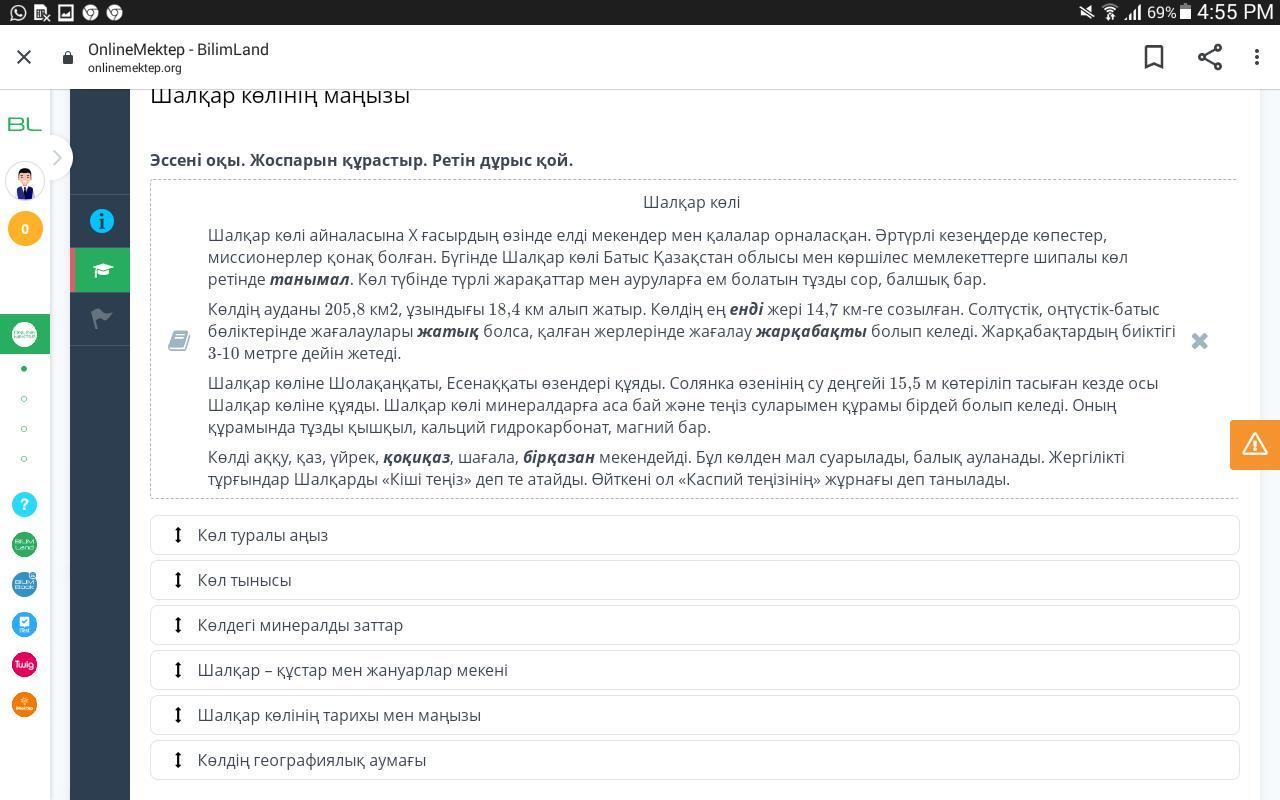Bookmark this OnlineMektep page

[1154, 57]
